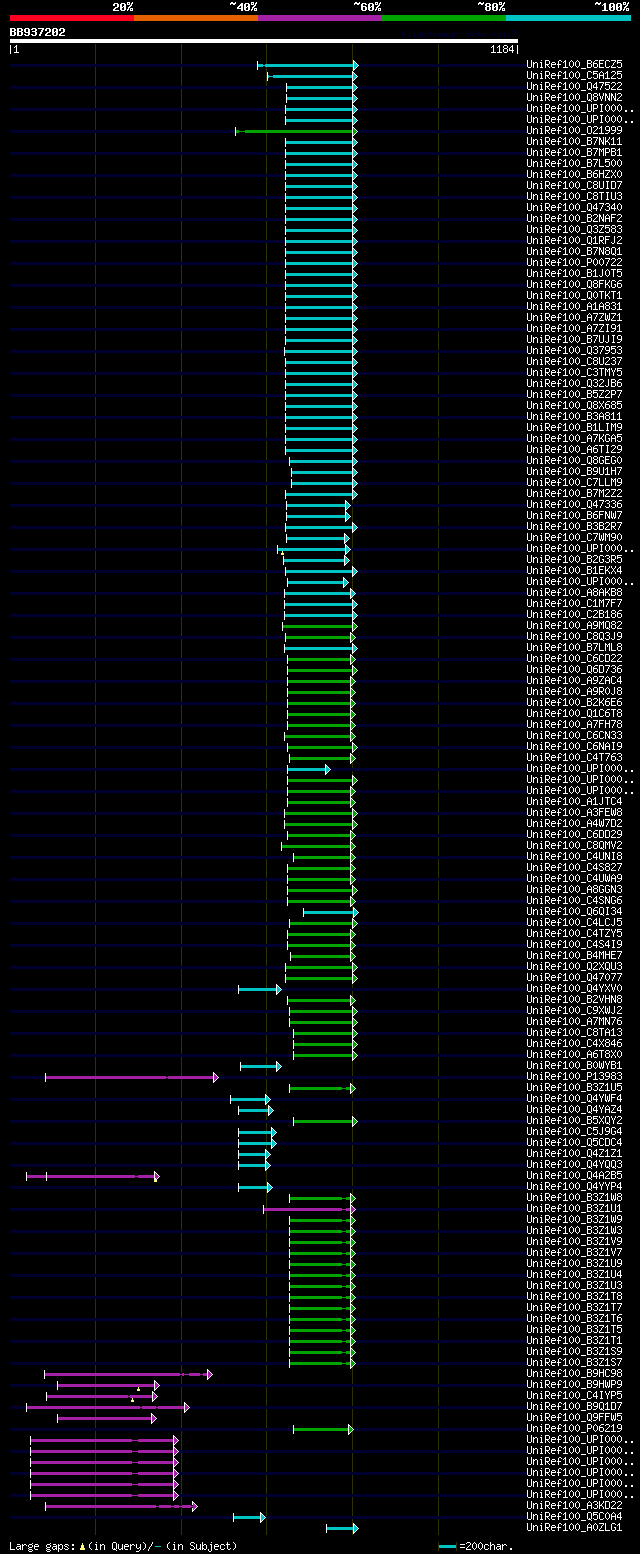Select the UniRef100_A3KD22 label
This screenshot has height=1554, width=640.
click(573, 1505)
